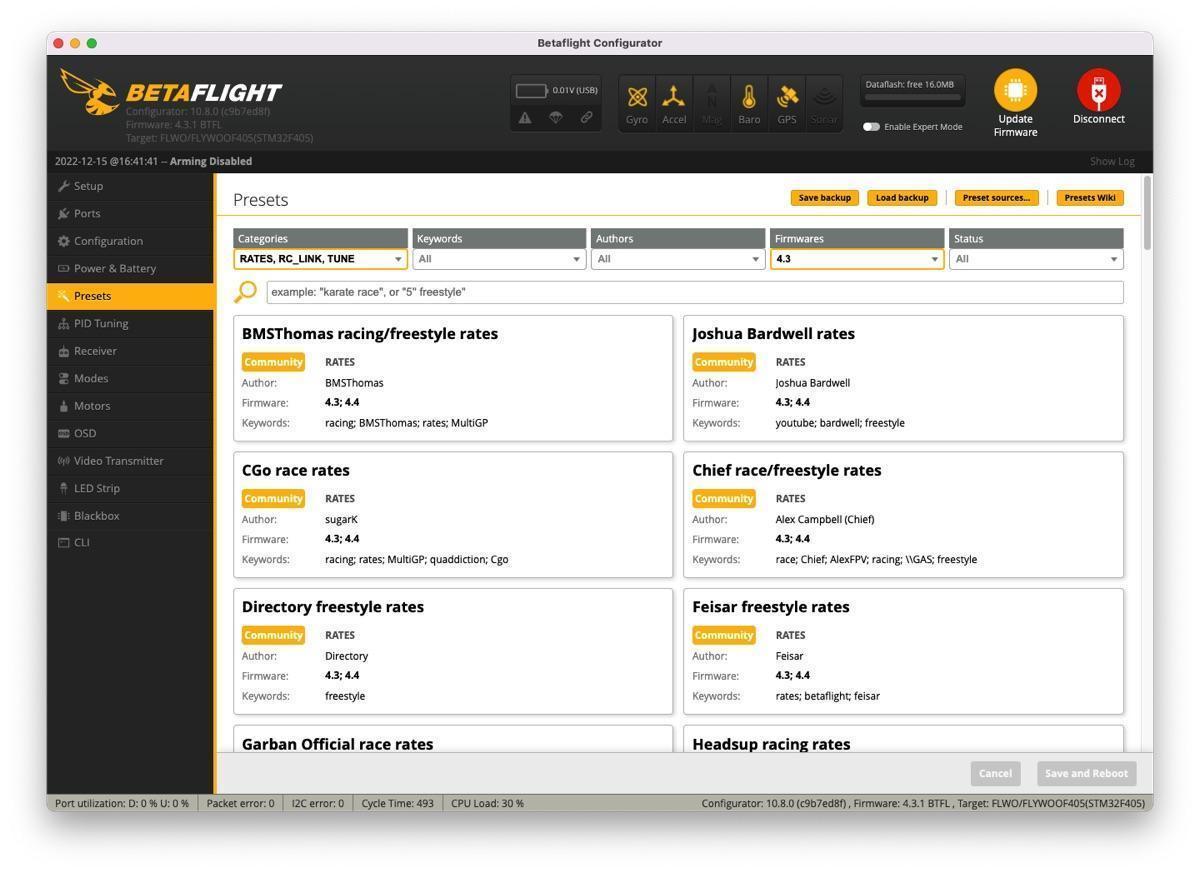Switch to the PID Tuning tab

tap(130, 323)
